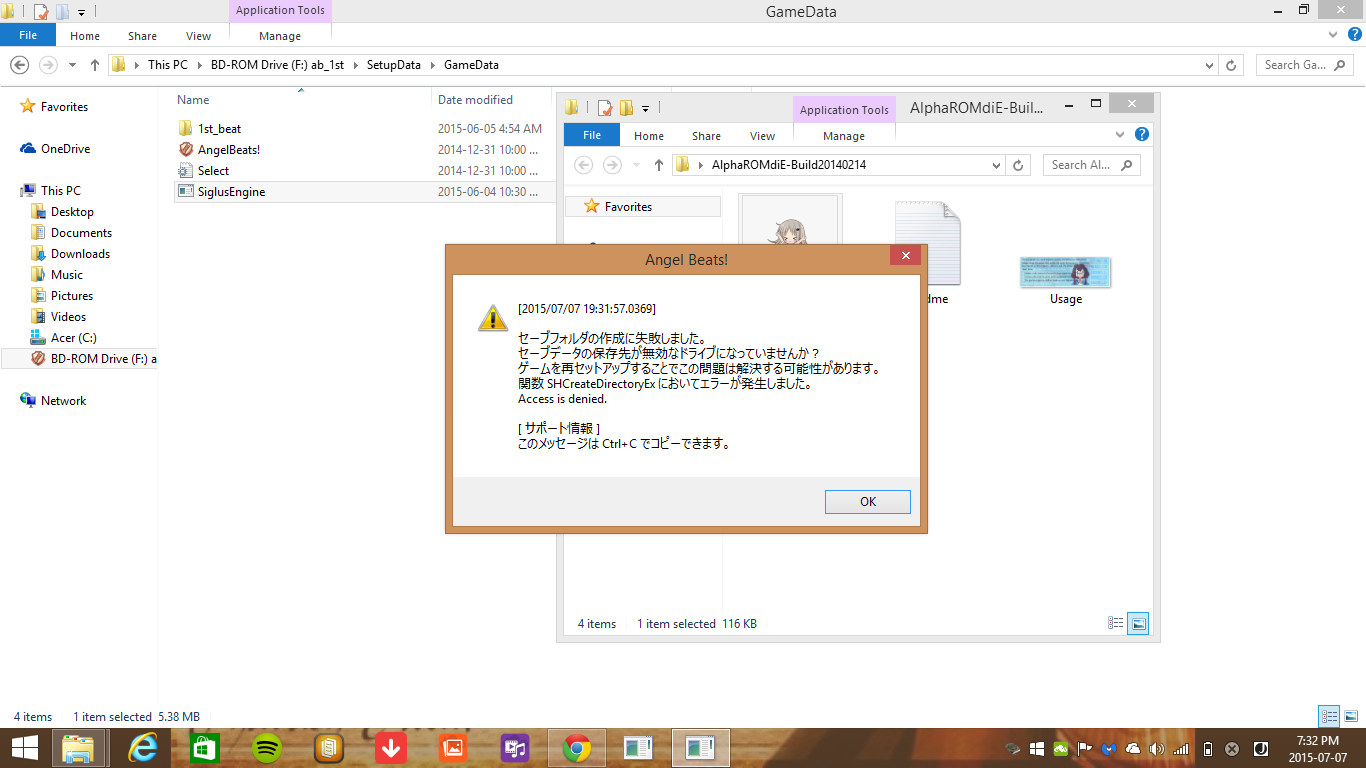Open Desktop in the navigation pane
The image size is (1366, 768).
(x=72, y=212)
